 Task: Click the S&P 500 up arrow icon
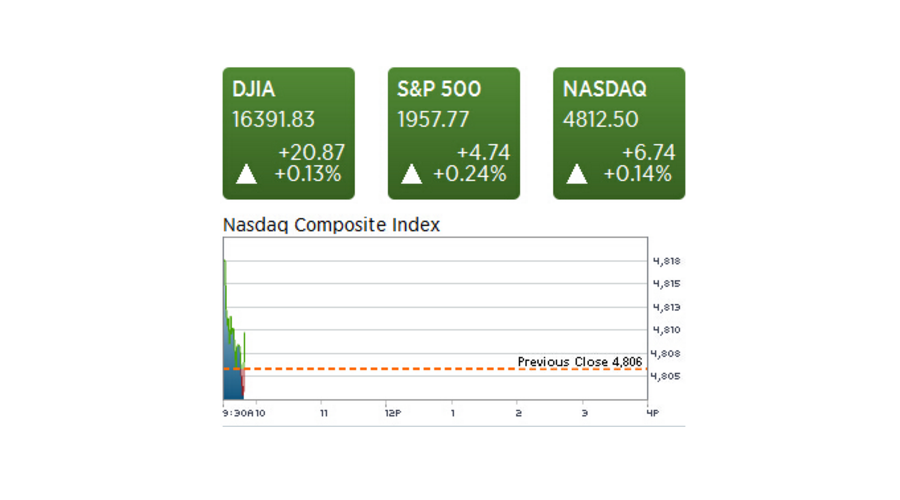click(411, 175)
